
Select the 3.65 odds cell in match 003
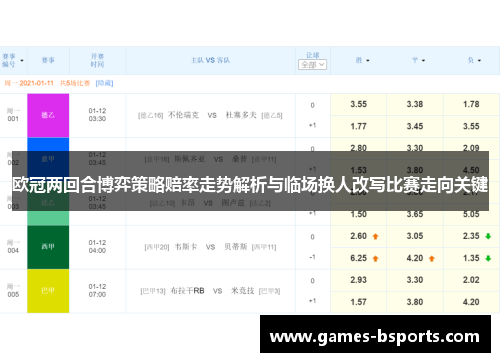coord(415,214)
